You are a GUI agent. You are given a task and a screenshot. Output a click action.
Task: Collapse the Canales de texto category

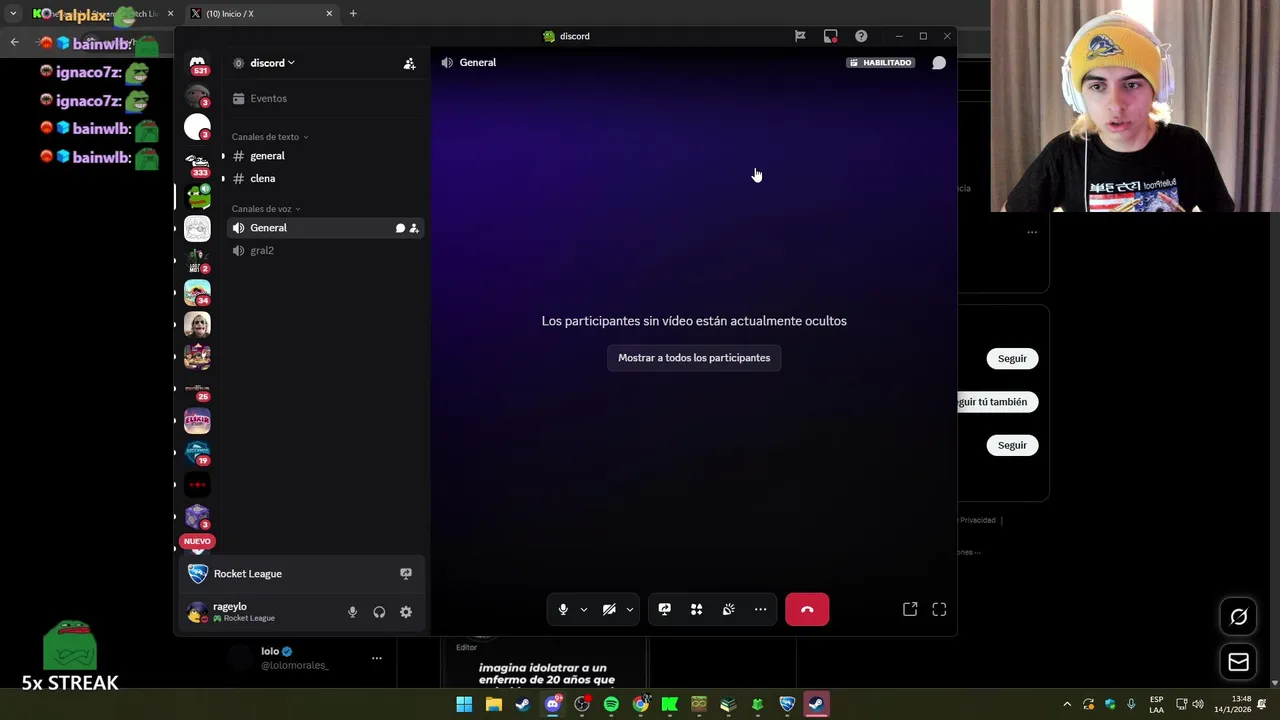coord(270,137)
